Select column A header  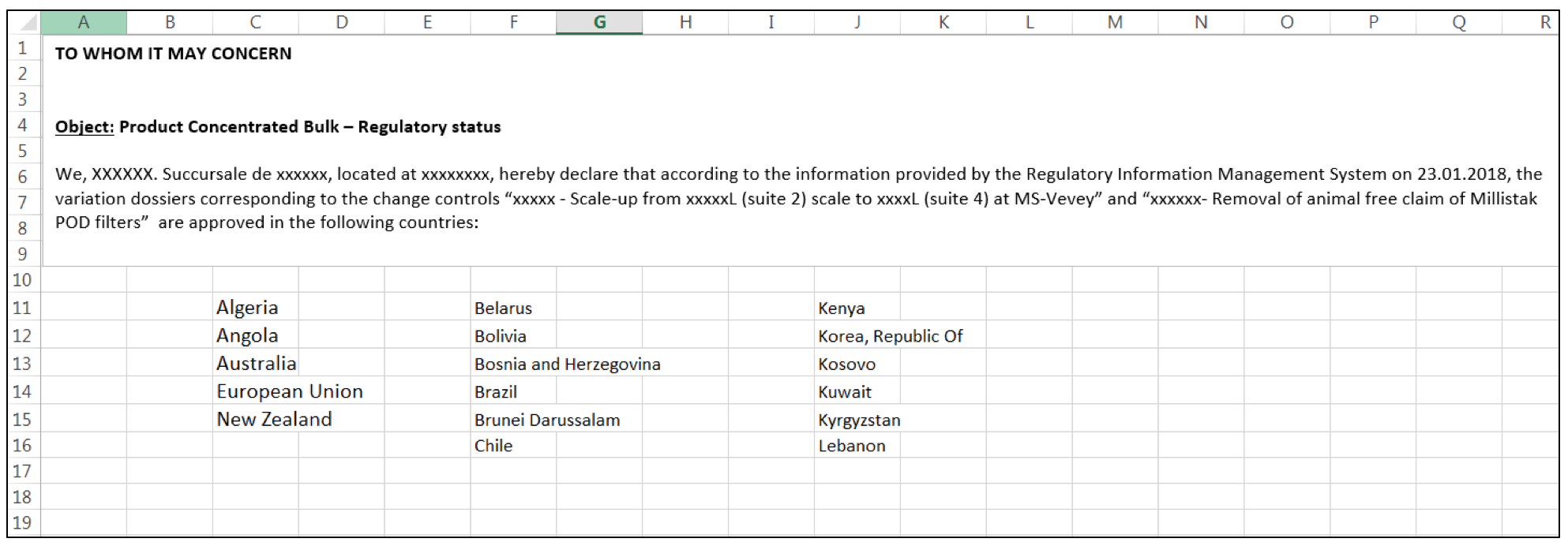pyautogui.click(x=83, y=23)
